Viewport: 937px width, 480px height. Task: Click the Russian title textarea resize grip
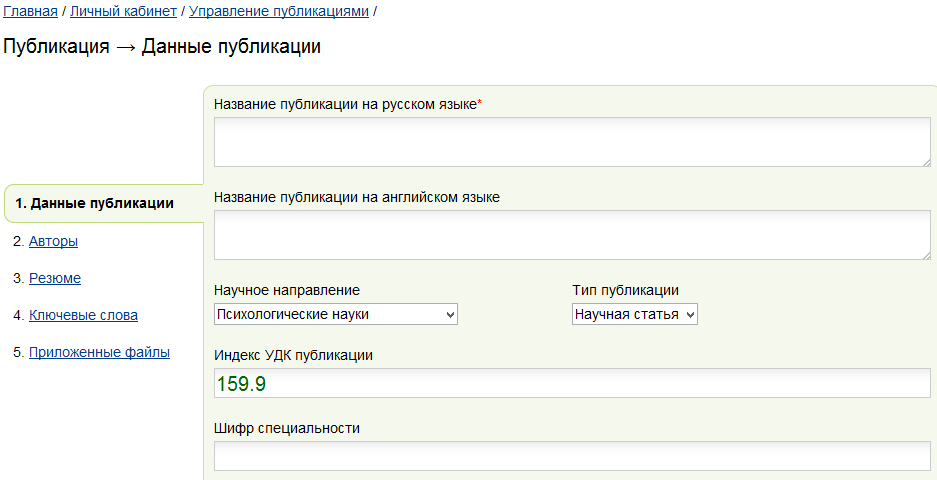pos(926,162)
